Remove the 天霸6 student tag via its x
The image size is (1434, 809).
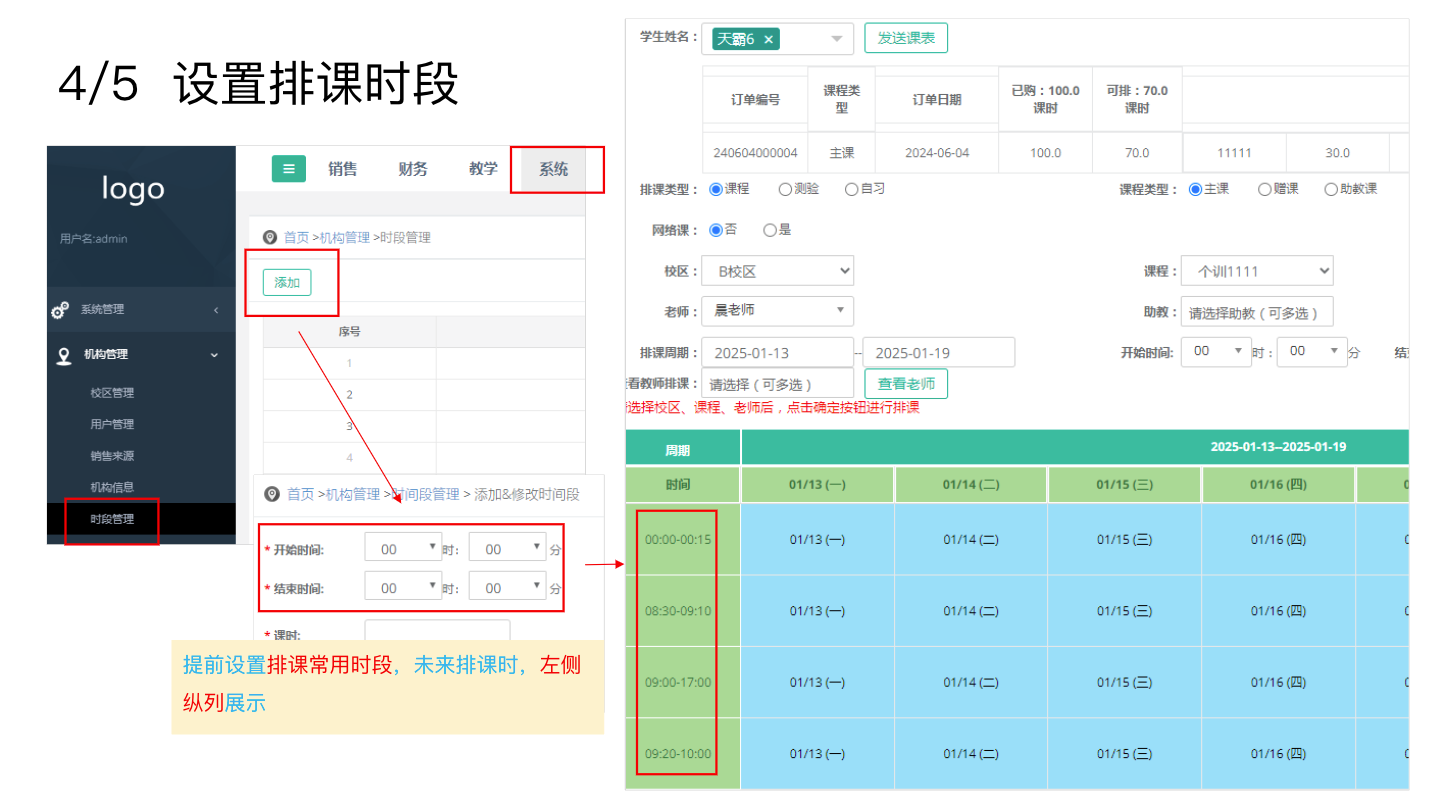(x=768, y=40)
